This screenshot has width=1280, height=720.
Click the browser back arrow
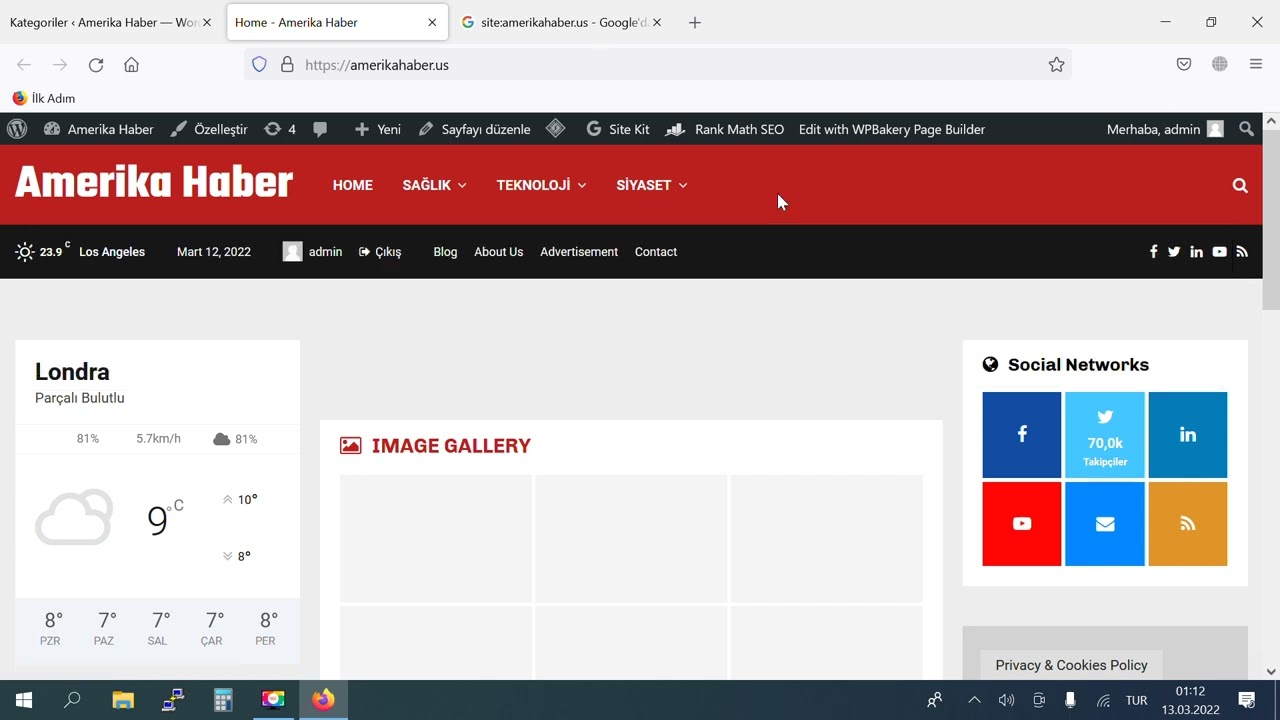point(24,64)
